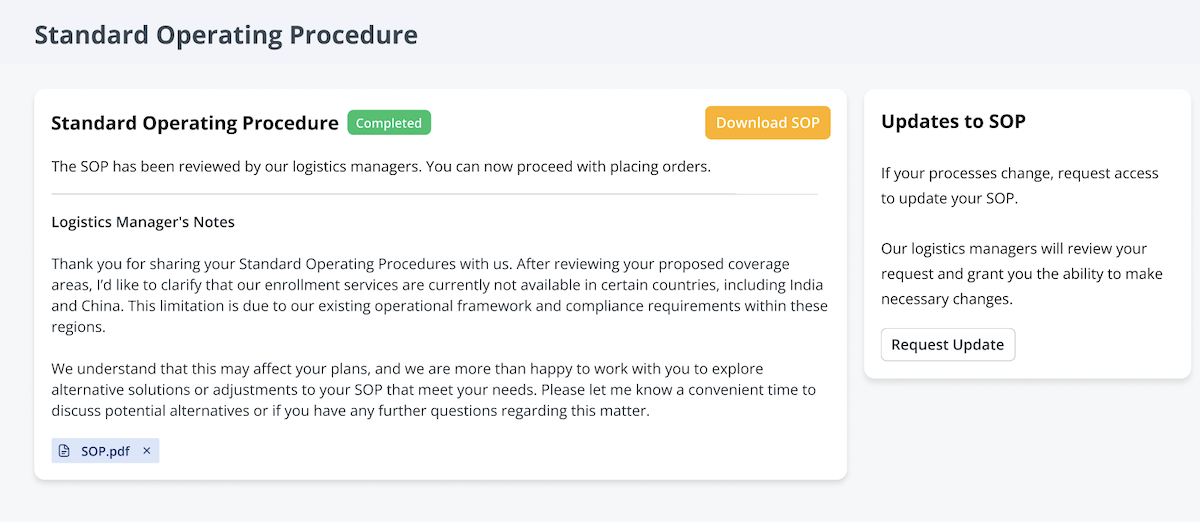Click the Updates to SOP heading

click(x=953, y=122)
